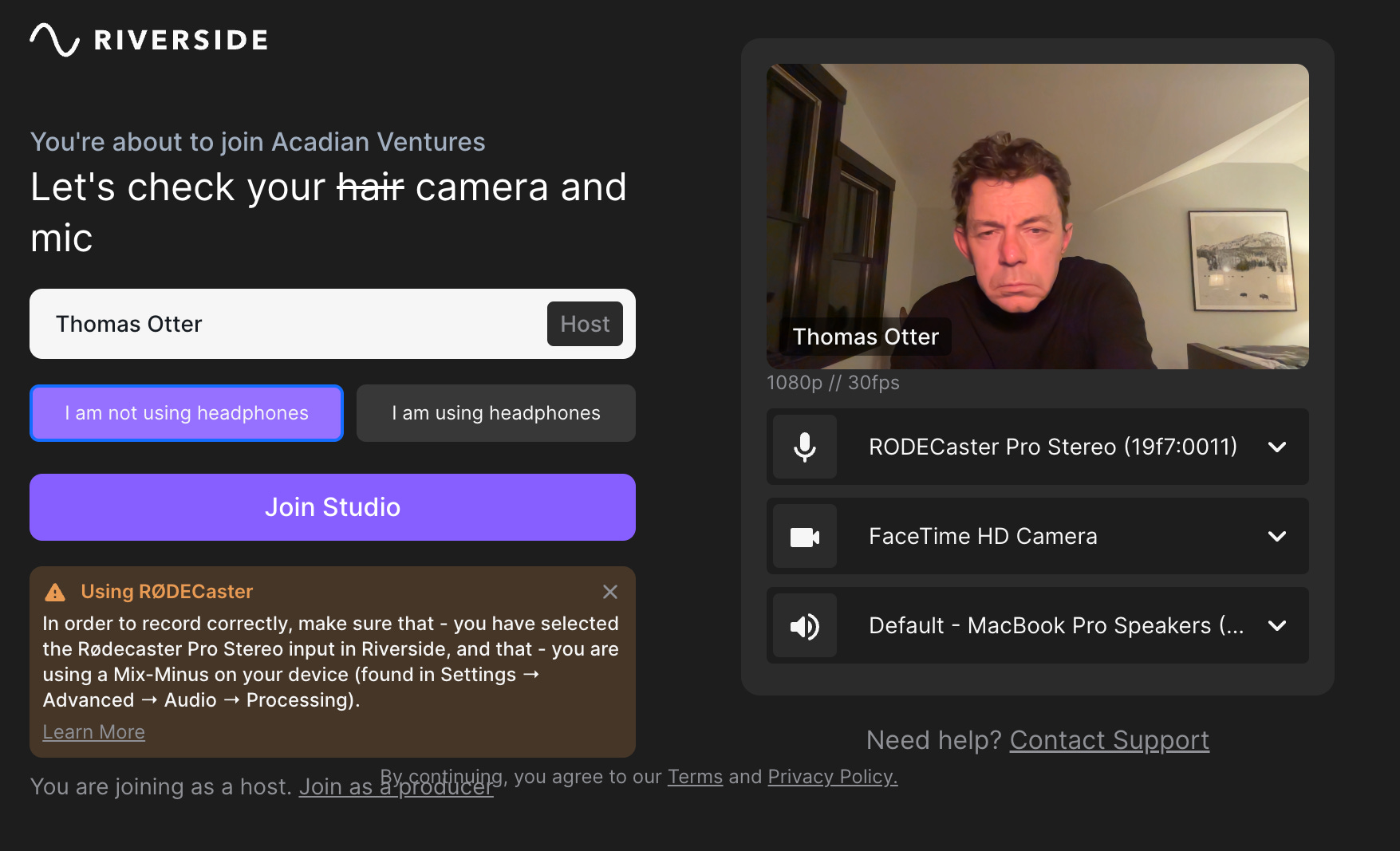Click the Let's check your camera heading
The height and width of the screenshot is (851, 1400).
329,212
